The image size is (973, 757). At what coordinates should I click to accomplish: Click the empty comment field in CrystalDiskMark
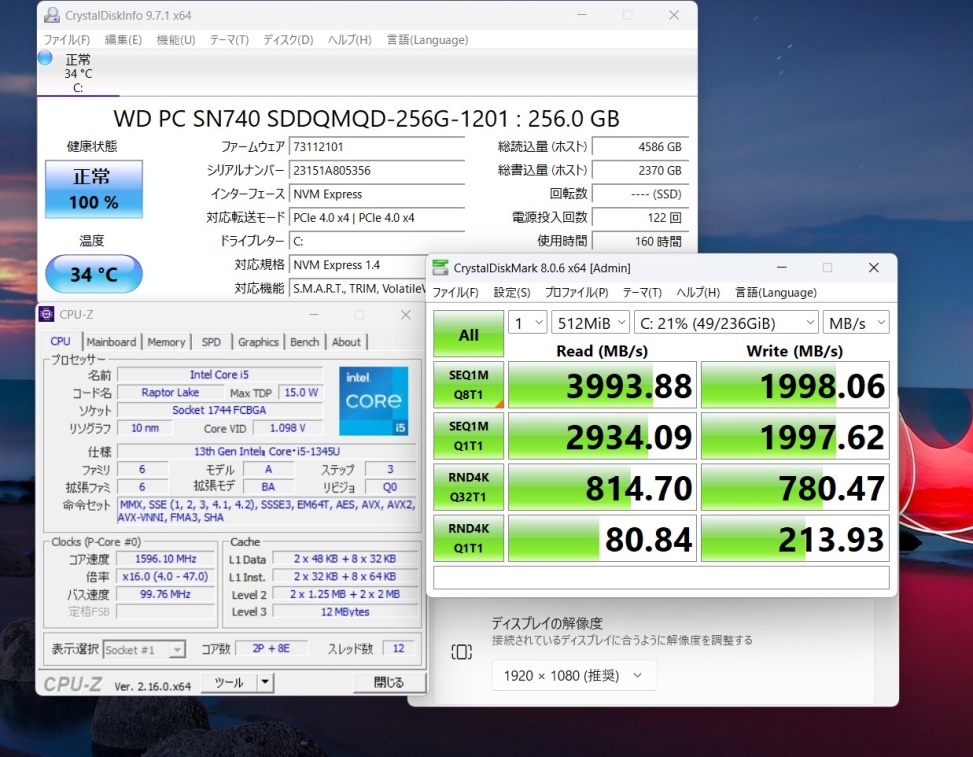(661, 578)
